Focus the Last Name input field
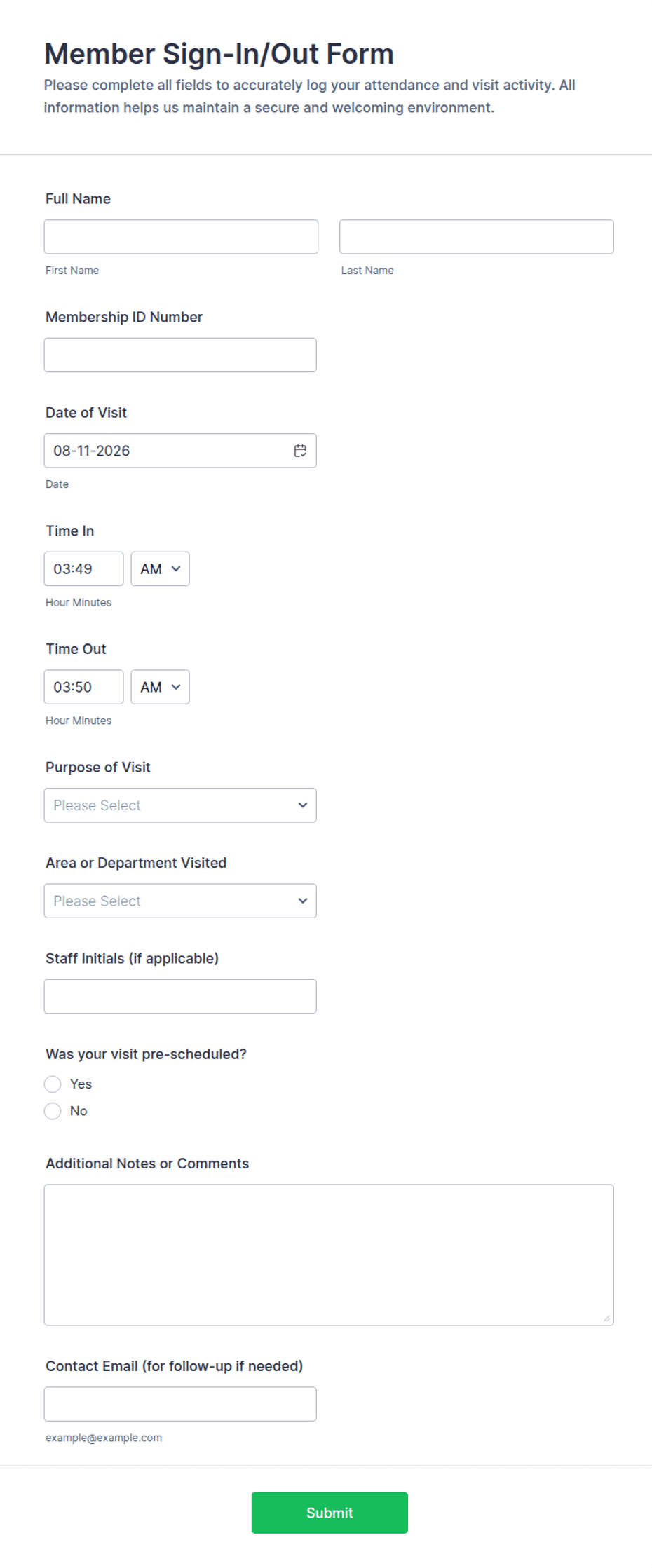This screenshot has height=1568, width=652. 477,237
